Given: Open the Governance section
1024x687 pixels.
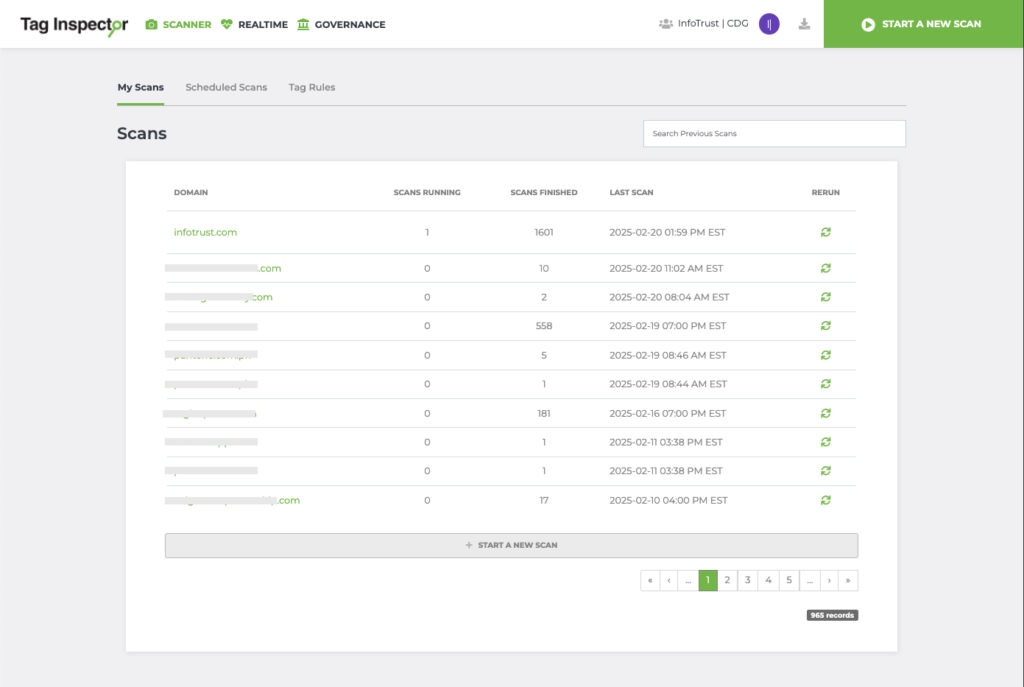Looking at the screenshot, I should coord(341,24).
